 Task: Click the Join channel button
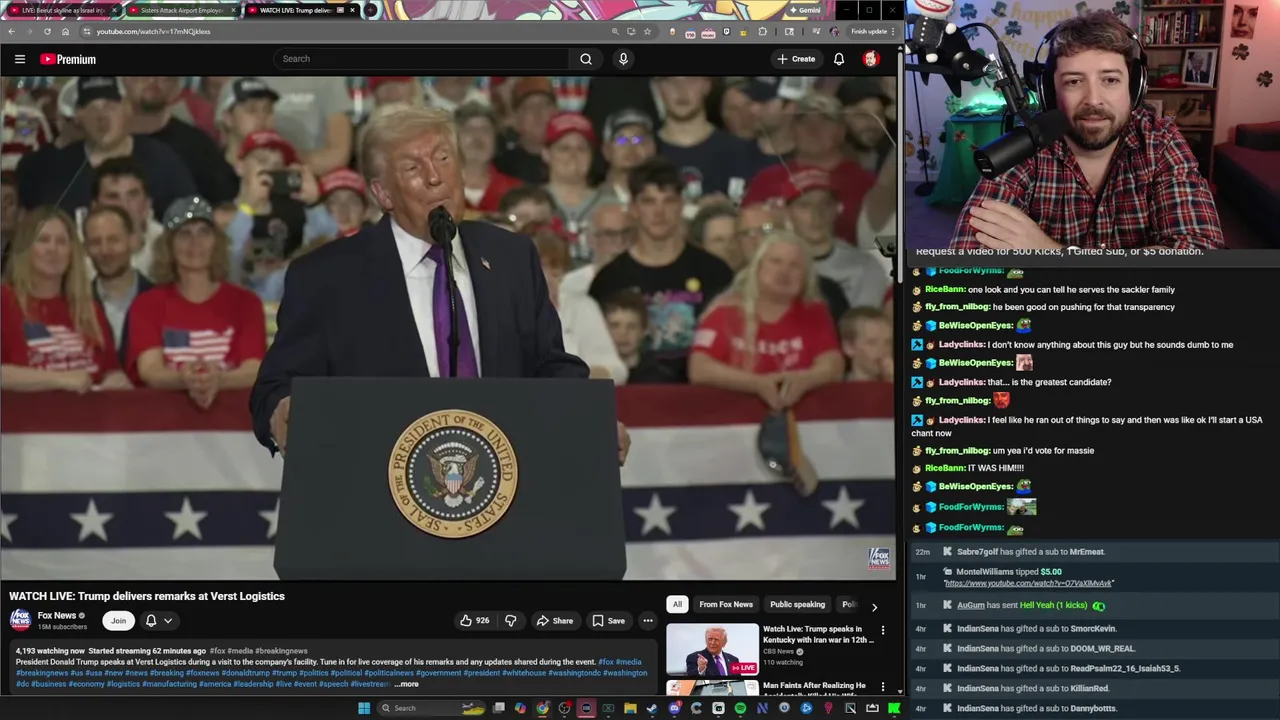point(118,621)
